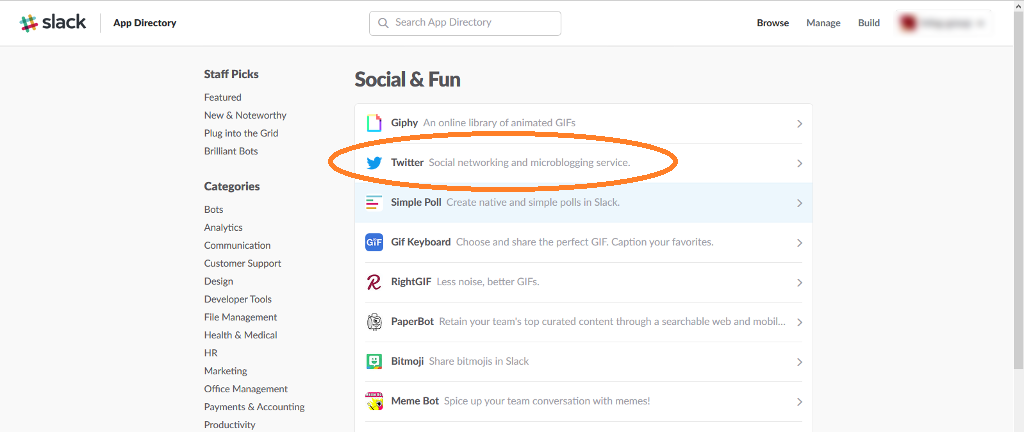Click the Gif Keyboard app name

[x=421, y=242]
